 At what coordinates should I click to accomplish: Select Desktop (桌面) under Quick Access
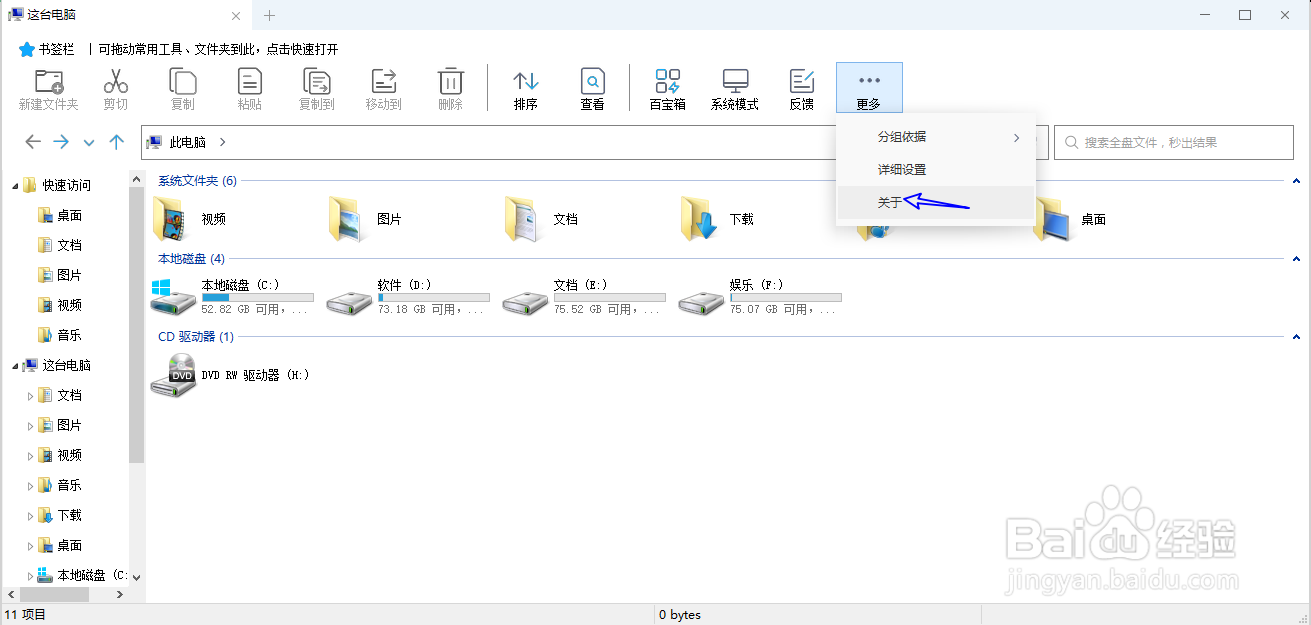60,215
